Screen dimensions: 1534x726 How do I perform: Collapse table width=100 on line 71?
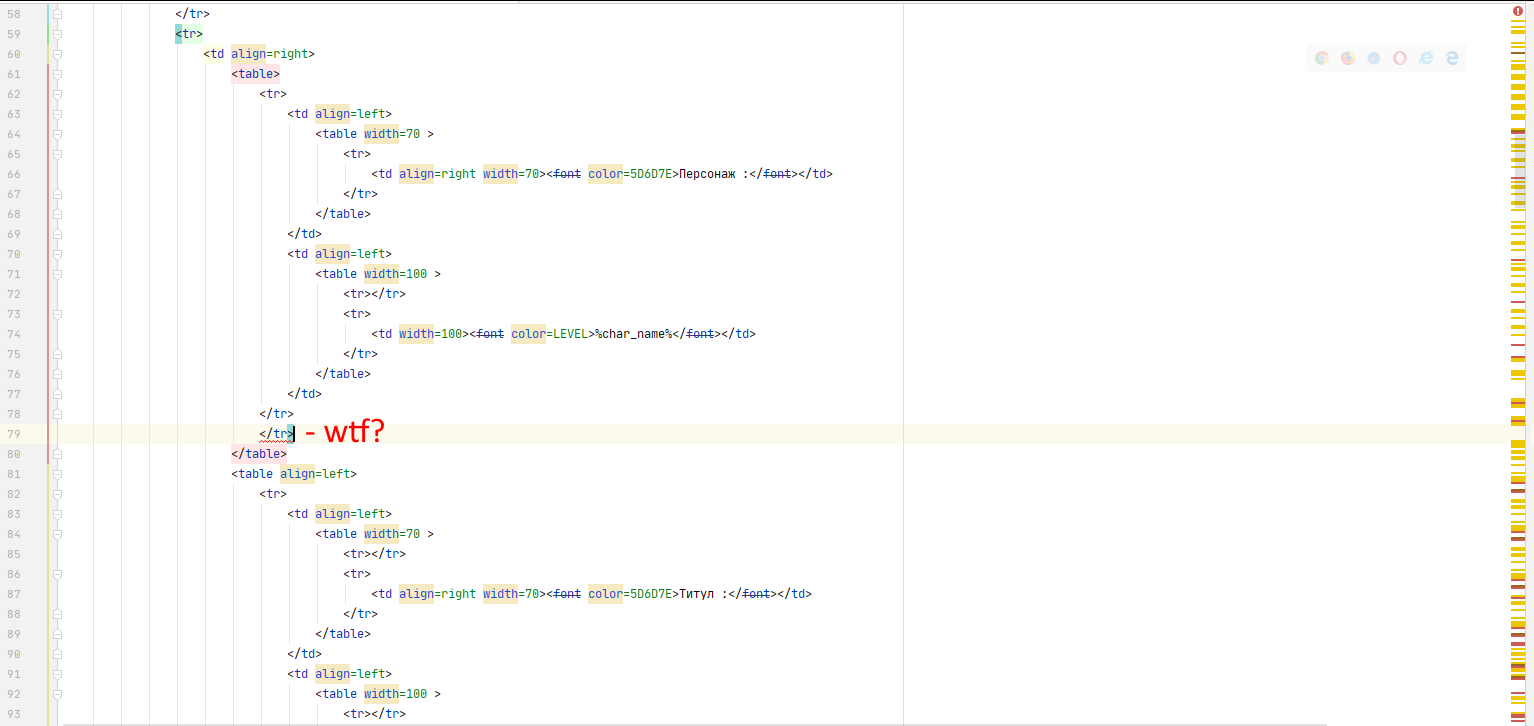click(x=57, y=274)
